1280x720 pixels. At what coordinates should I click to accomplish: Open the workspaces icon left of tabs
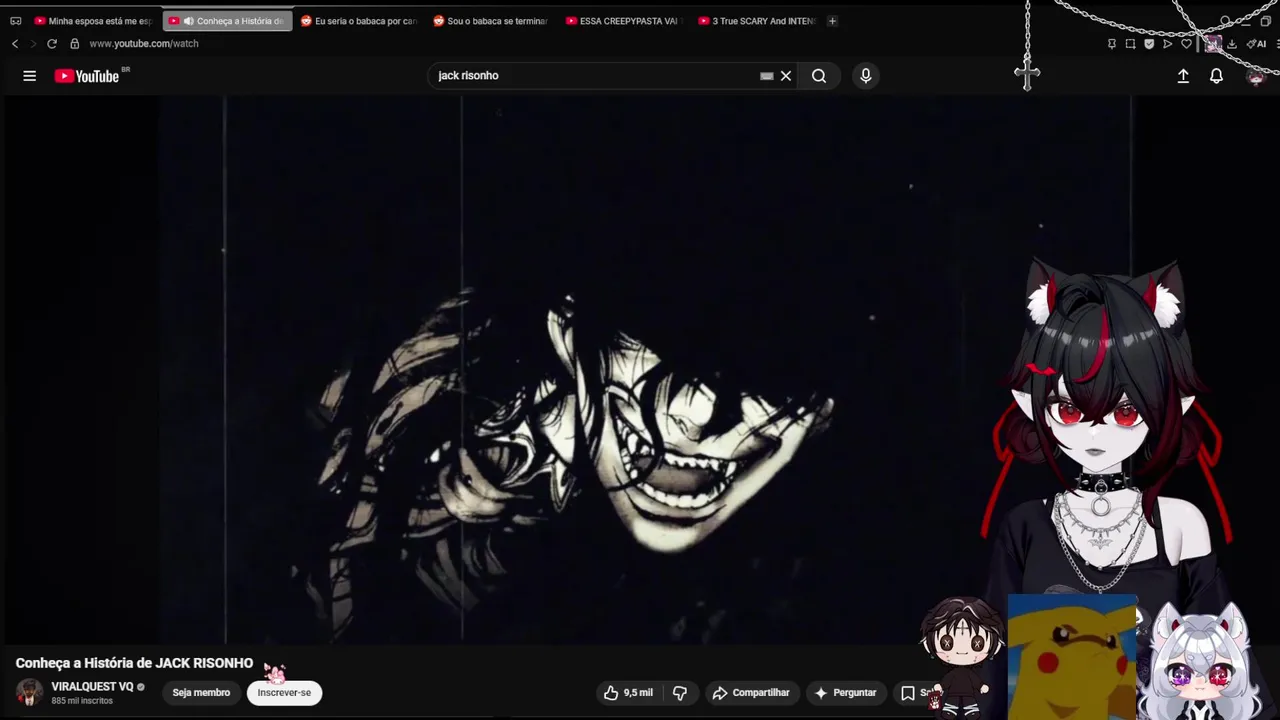tap(15, 21)
